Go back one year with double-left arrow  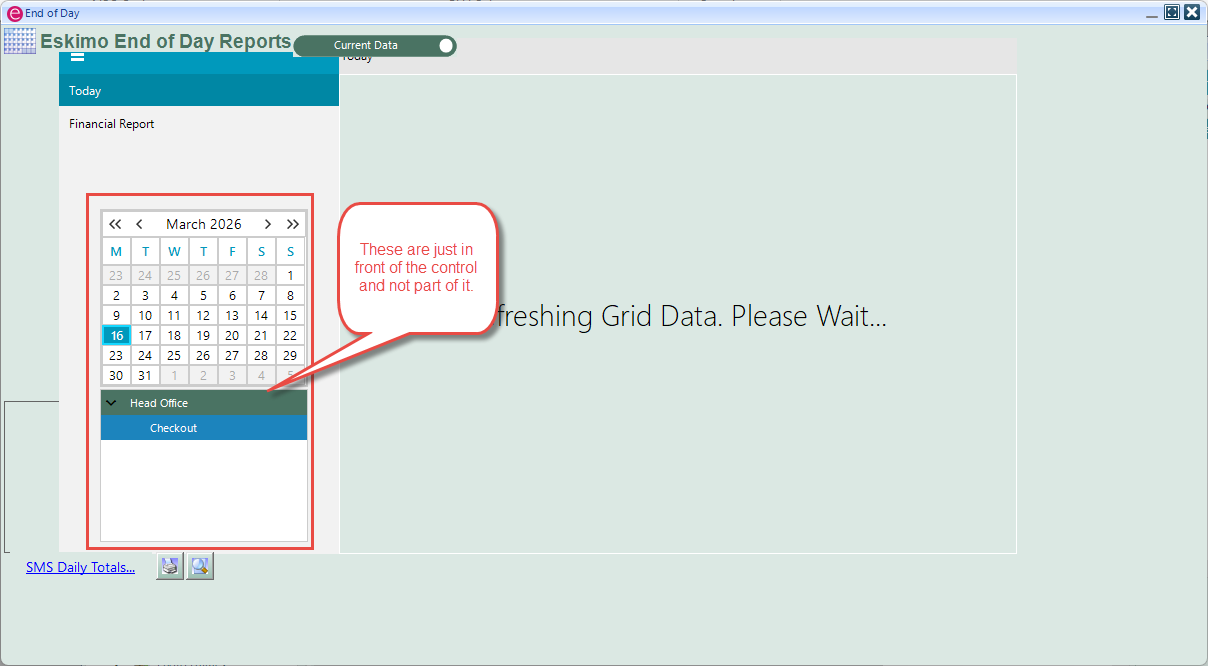(115, 224)
